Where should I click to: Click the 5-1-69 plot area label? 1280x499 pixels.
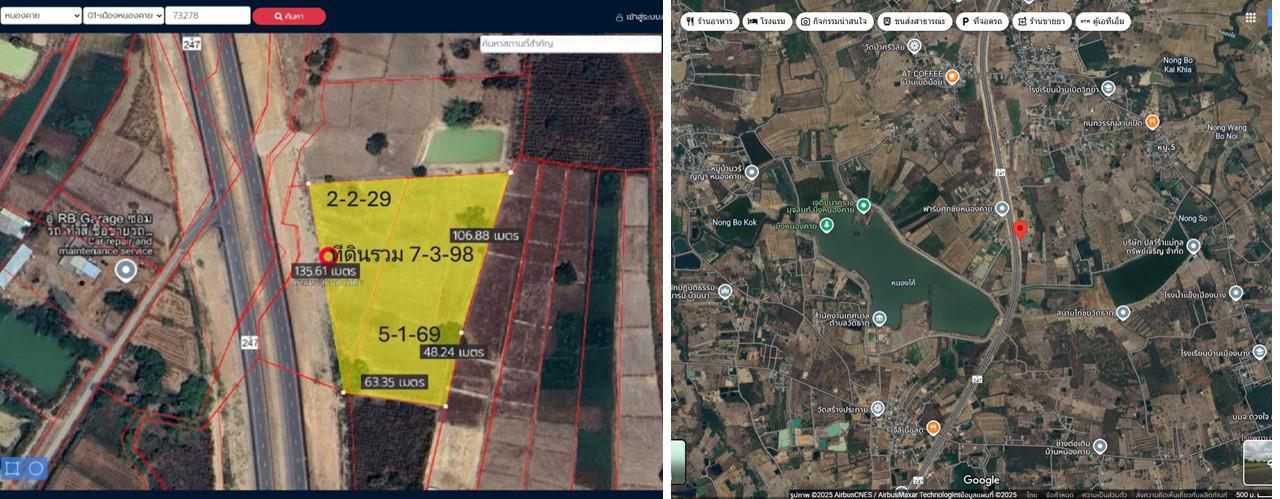click(x=408, y=334)
